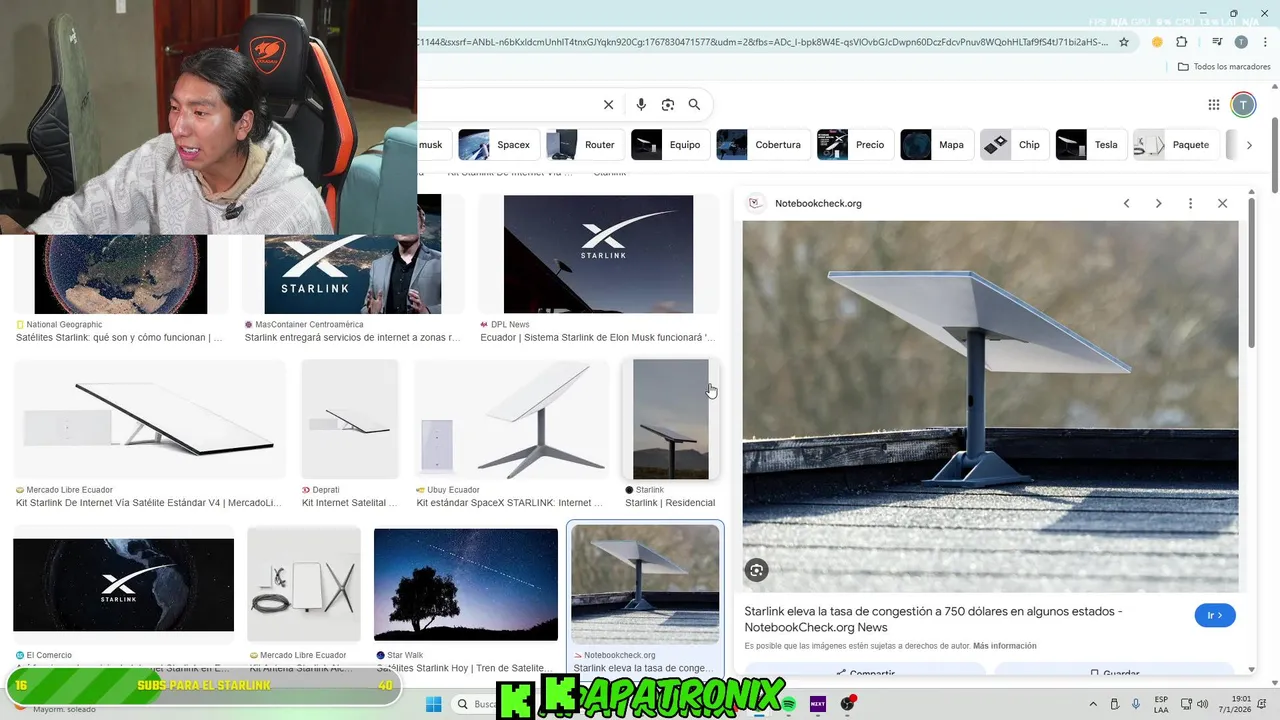Screen dimensions: 1280x720
Task: Click the yellow circle extension icon
Action: coord(1157,42)
